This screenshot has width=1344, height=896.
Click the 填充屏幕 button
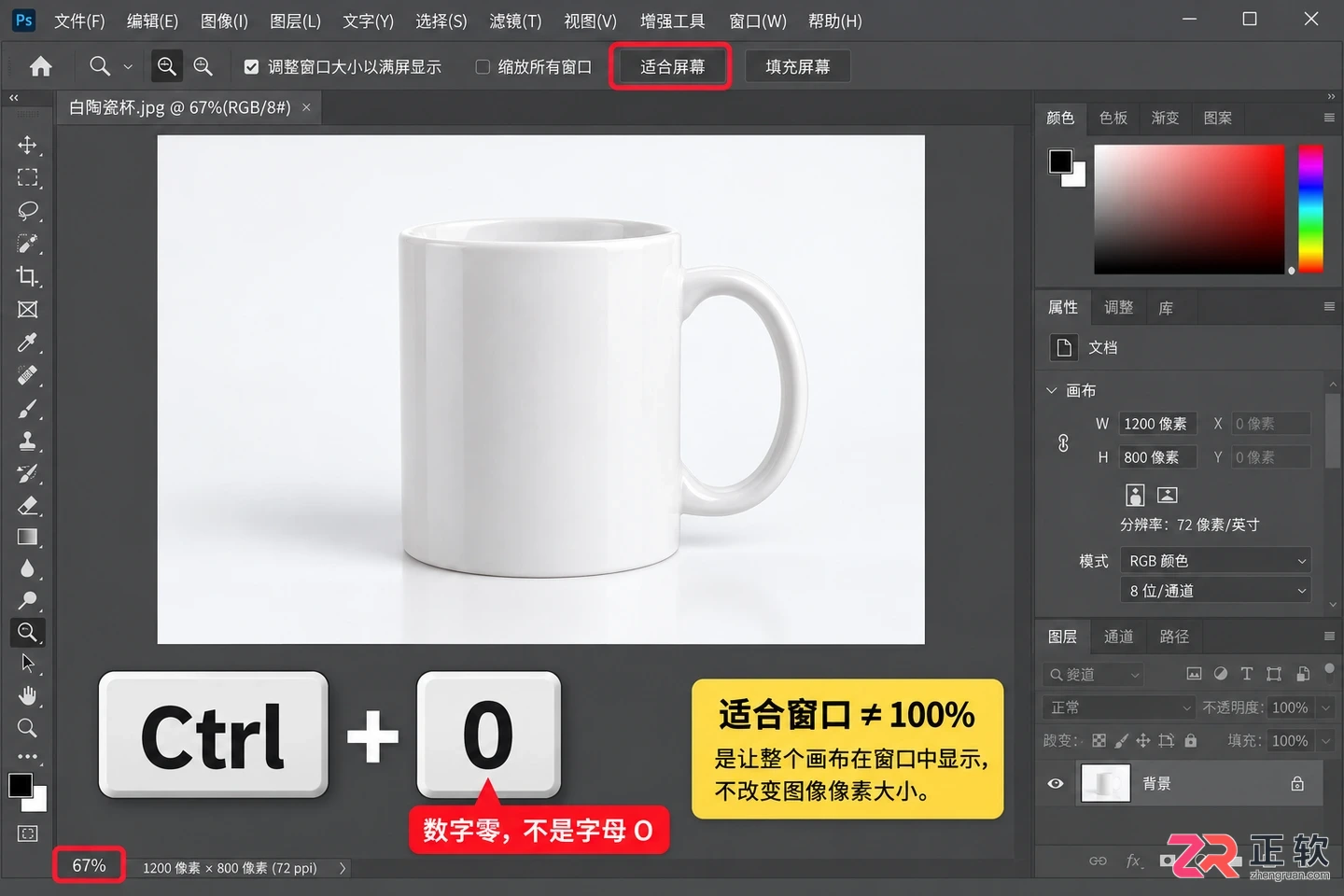[x=797, y=66]
